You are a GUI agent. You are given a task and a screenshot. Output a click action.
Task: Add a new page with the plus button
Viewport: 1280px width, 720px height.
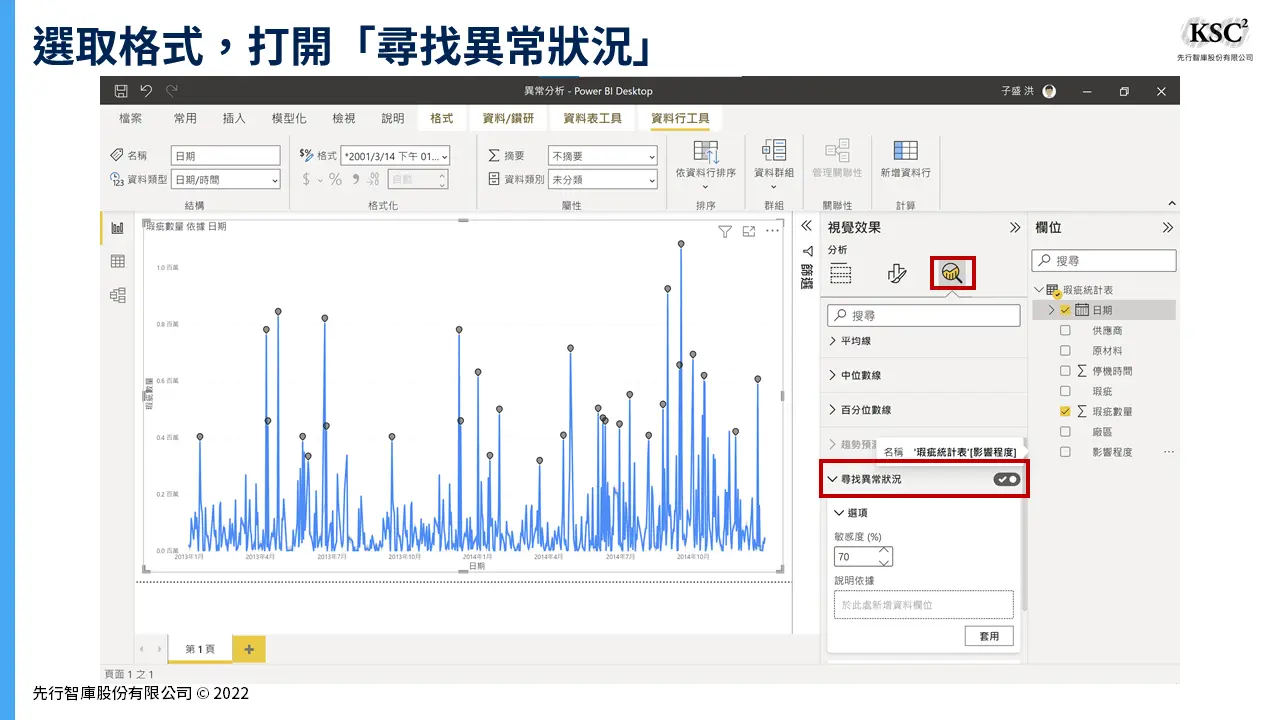pyautogui.click(x=249, y=649)
